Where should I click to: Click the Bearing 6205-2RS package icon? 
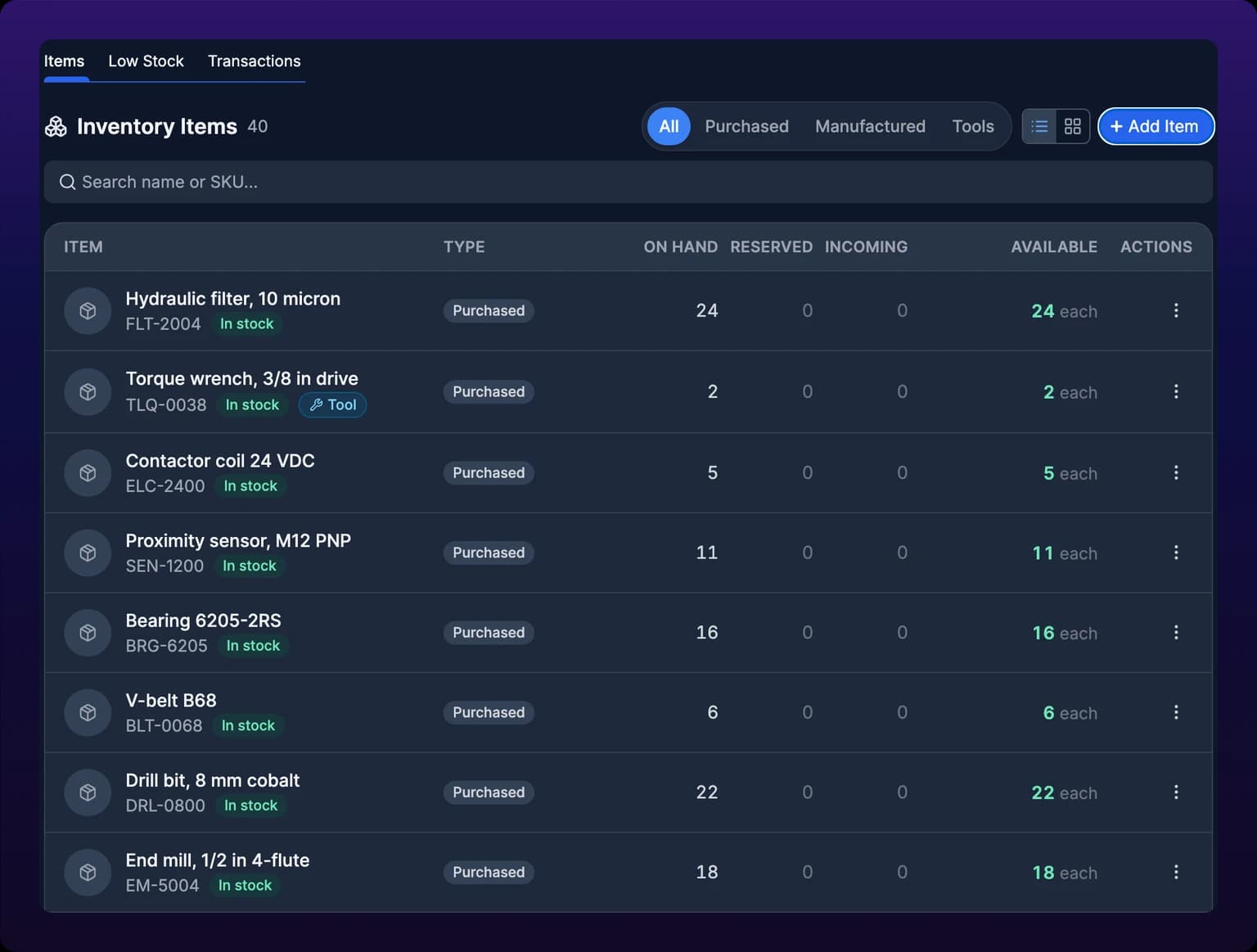pos(88,632)
